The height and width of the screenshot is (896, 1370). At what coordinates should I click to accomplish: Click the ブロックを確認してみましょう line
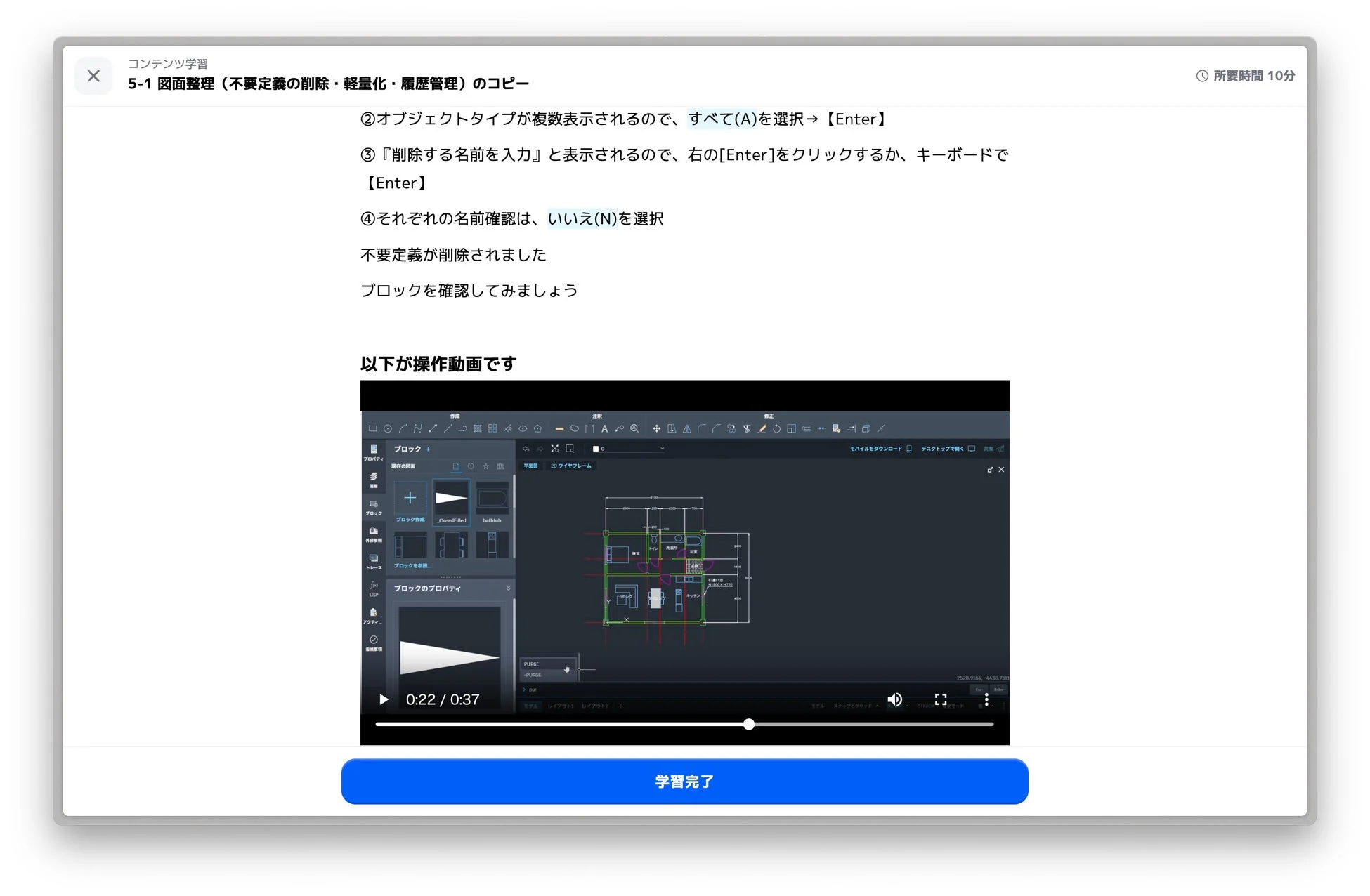469,291
